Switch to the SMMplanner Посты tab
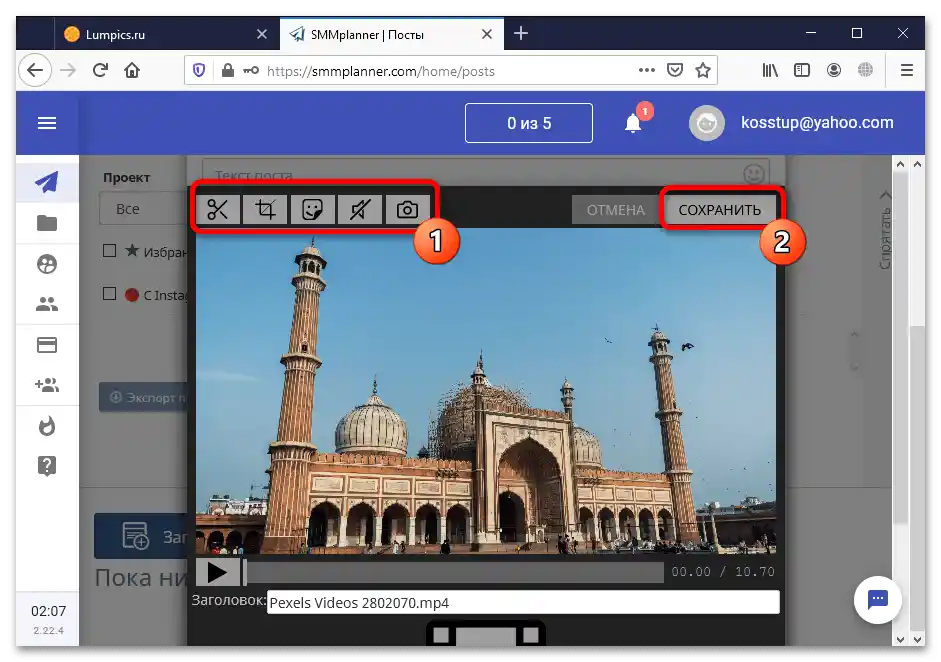This screenshot has height=662, width=941. tap(392, 34)
